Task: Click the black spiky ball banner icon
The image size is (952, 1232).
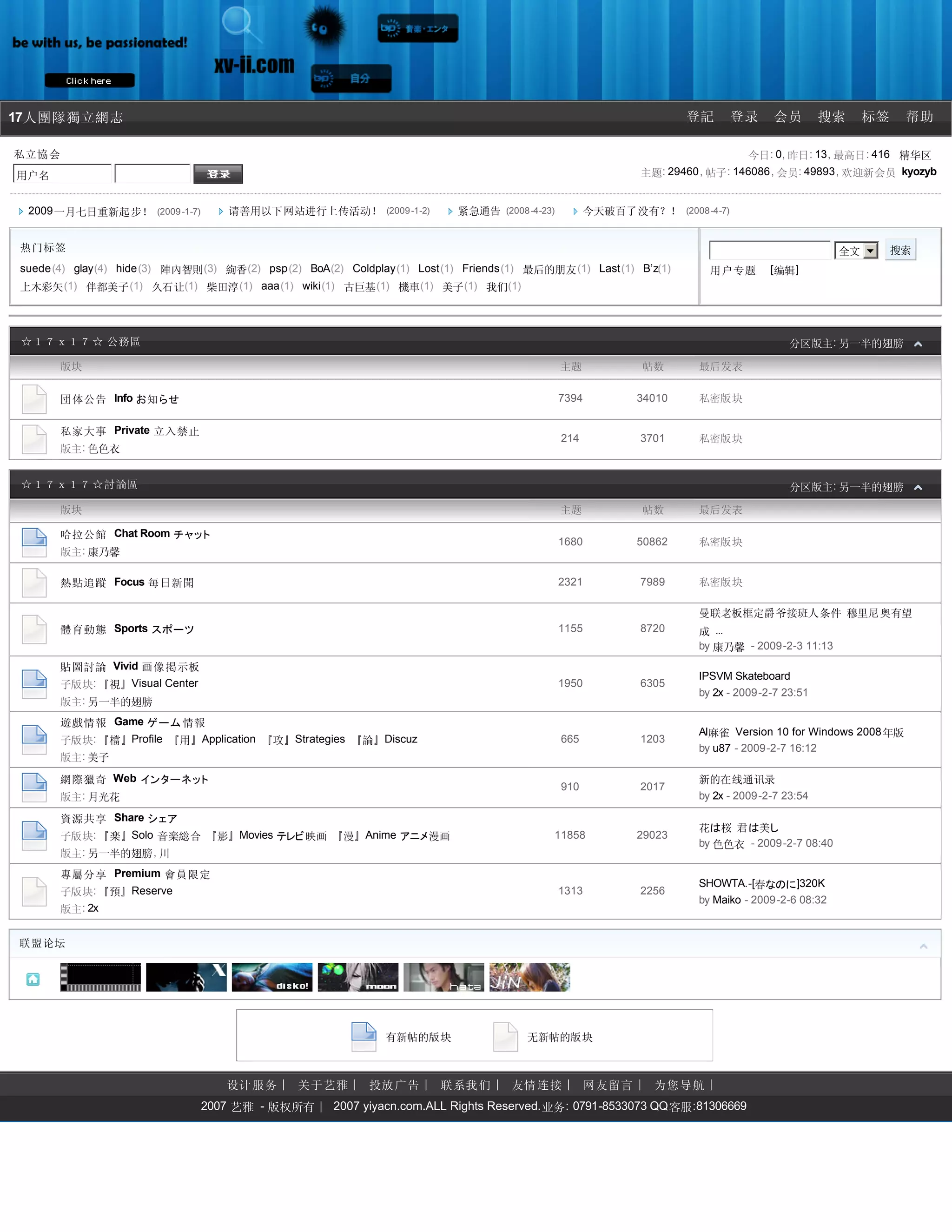Action: (324, 26)
